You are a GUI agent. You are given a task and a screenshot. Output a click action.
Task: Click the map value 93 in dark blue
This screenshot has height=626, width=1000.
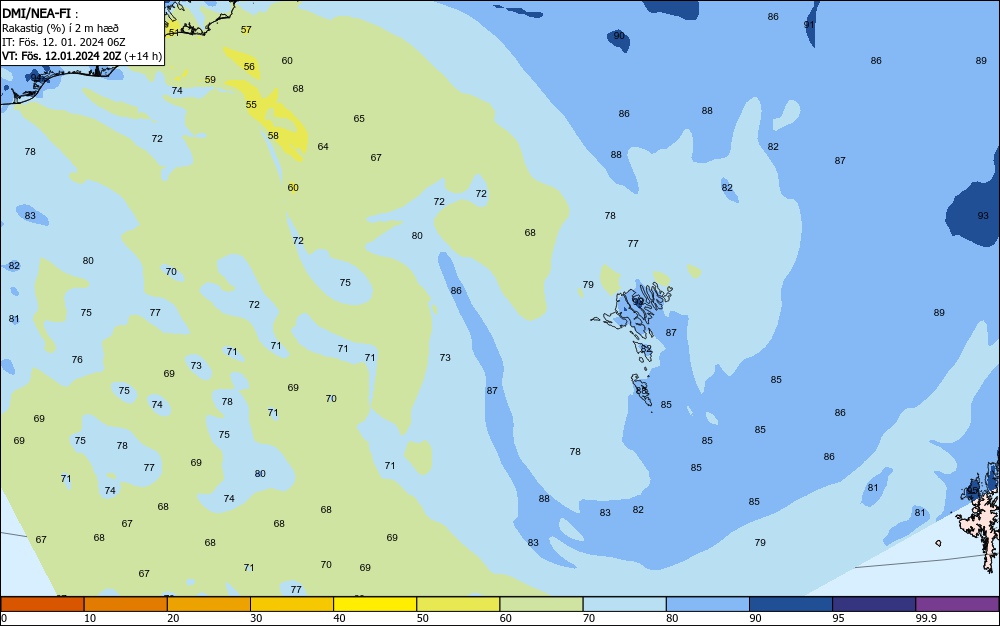(x=983, y=216)
